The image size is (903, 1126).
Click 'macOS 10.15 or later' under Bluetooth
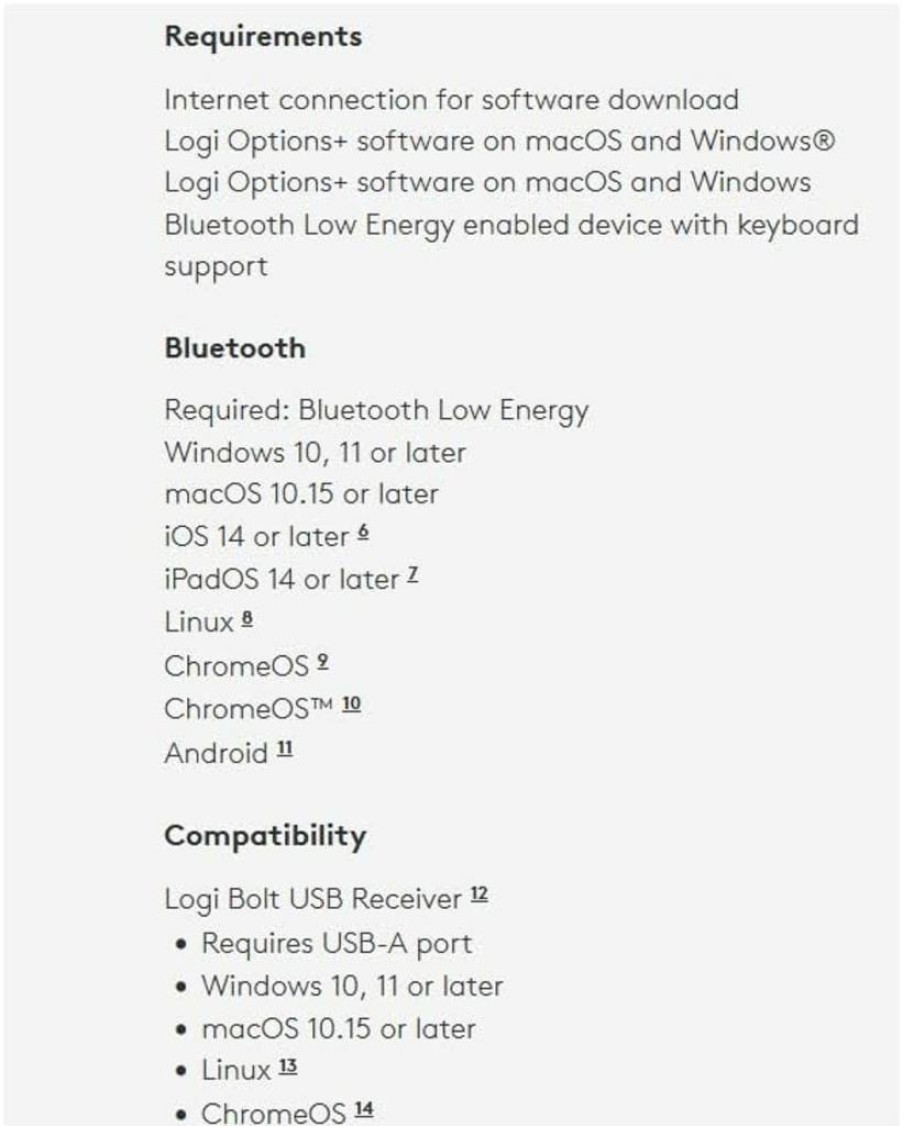[x=301, y=494]
